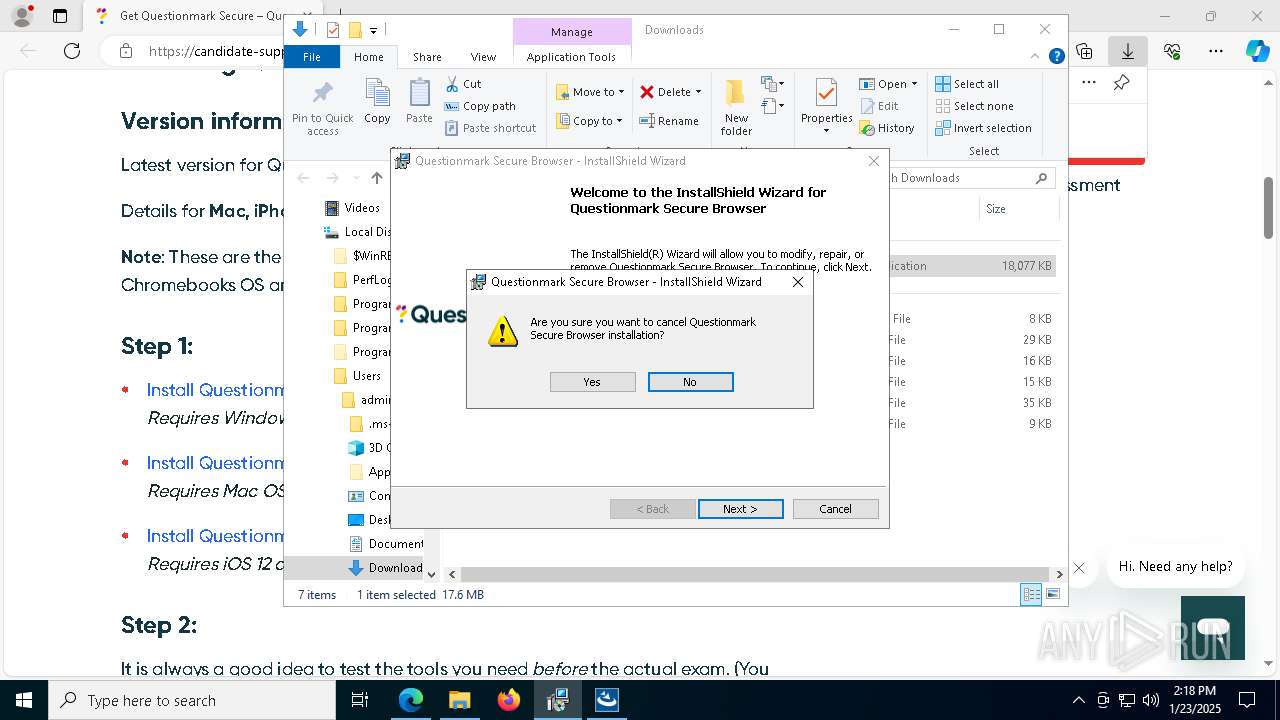Click Cut in the Explorer ribbon

(x=463, y=84)
